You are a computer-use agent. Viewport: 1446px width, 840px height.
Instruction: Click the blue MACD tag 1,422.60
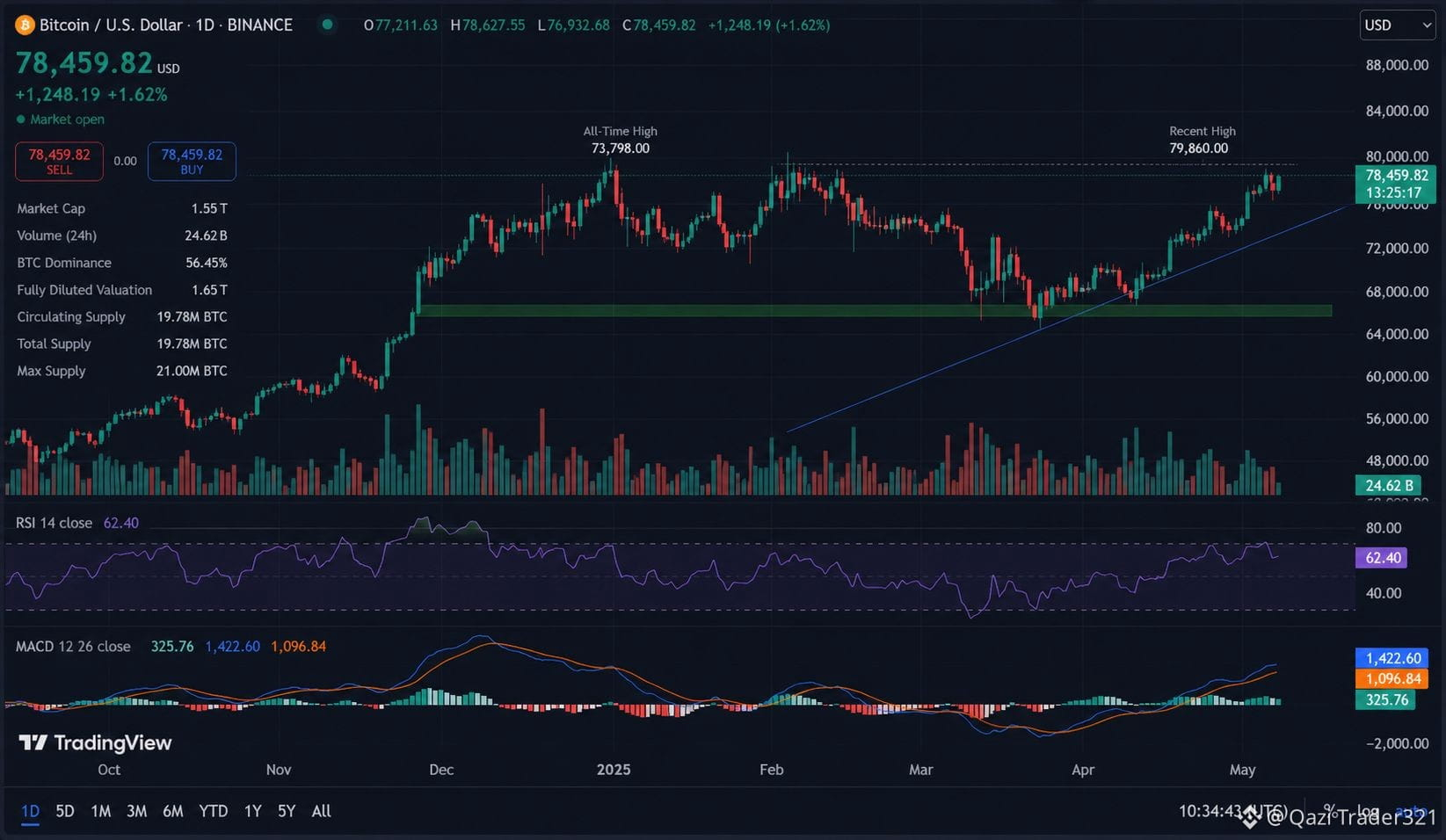coord(1392,658)
